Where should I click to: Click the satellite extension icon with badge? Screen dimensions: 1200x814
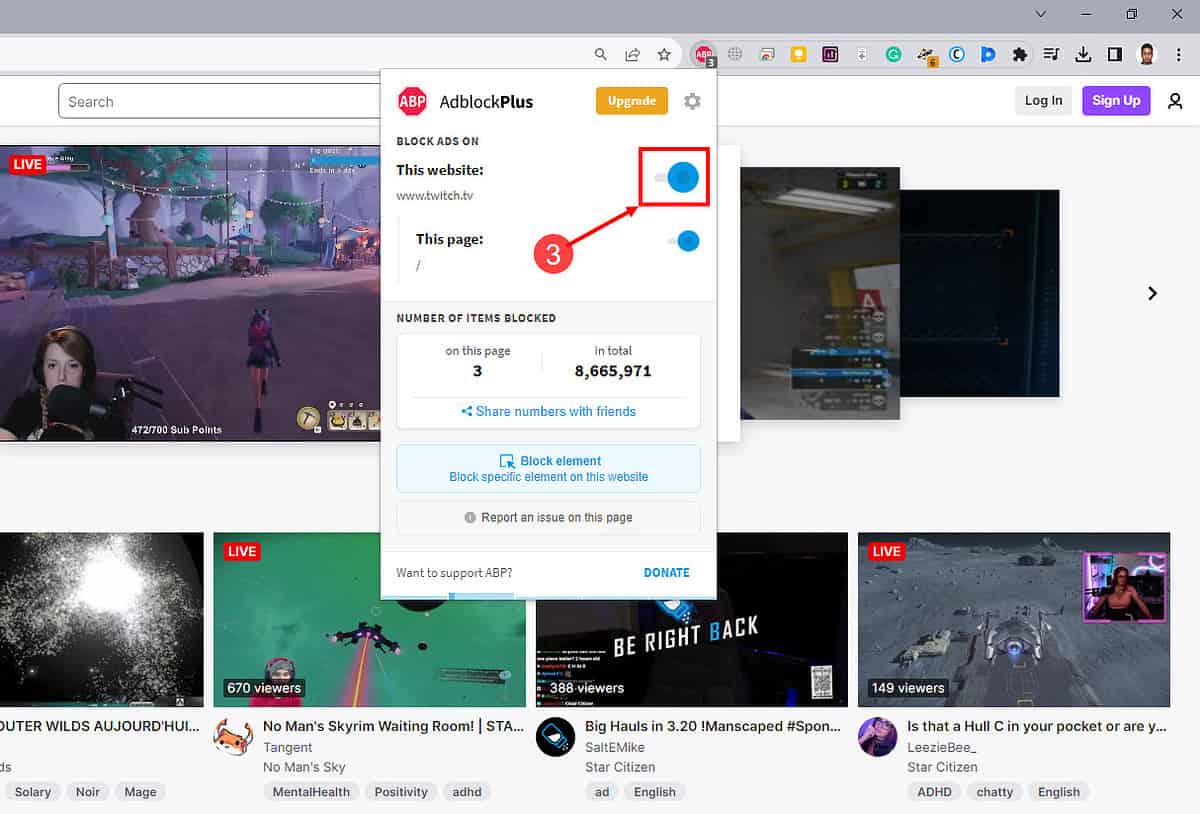926,56
